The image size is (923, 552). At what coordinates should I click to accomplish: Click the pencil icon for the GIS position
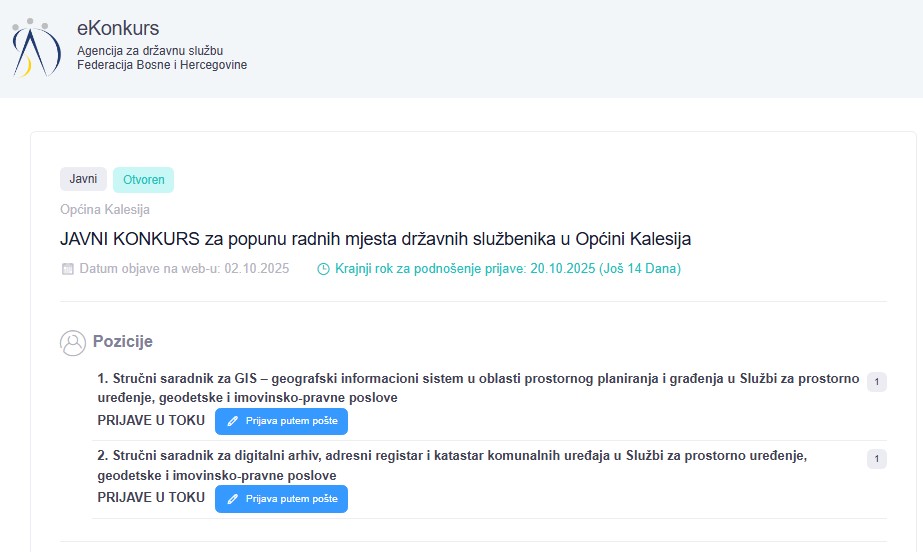pos(233,421)
